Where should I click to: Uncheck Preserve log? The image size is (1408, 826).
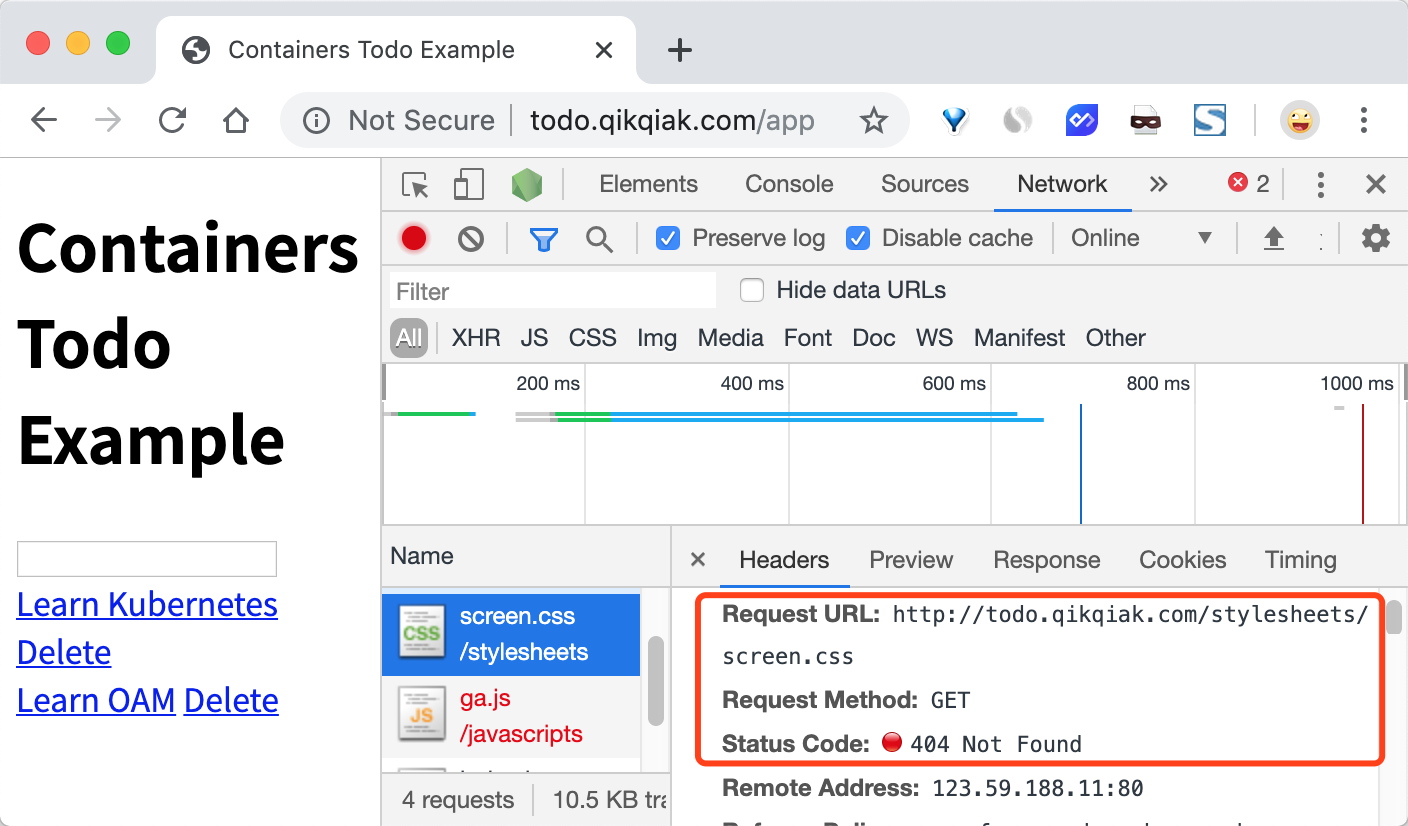(668, 238)
